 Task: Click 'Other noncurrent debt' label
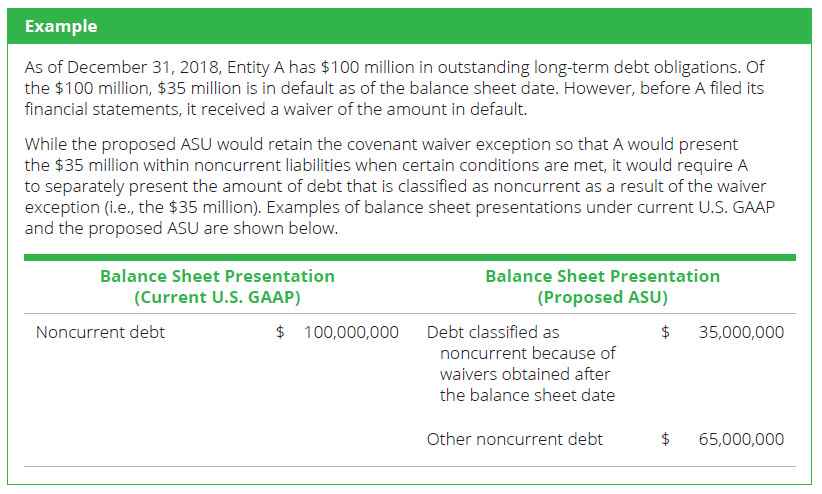(514, 439)
